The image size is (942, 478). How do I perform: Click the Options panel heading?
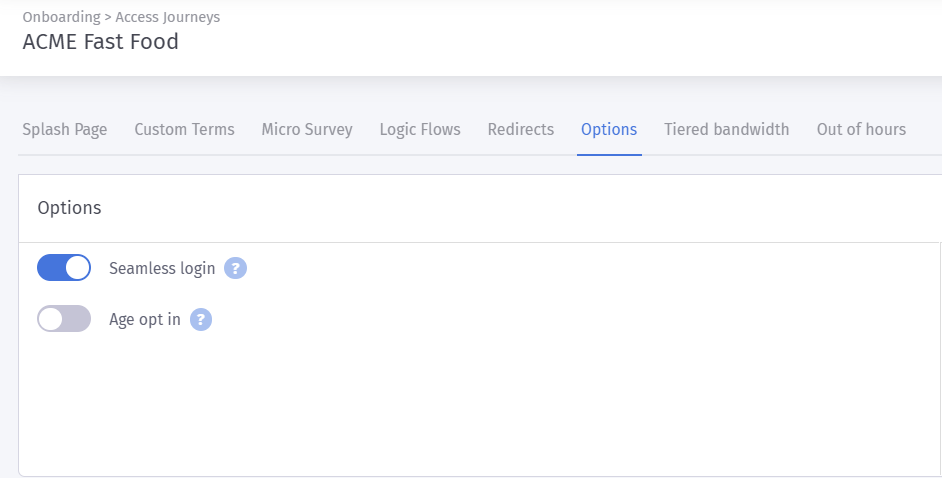coord(69,208)
